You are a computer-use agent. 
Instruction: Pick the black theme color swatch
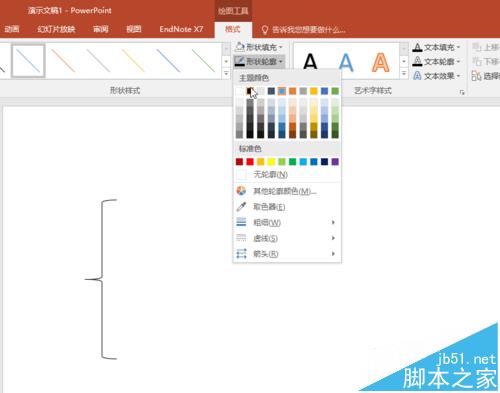250,91
